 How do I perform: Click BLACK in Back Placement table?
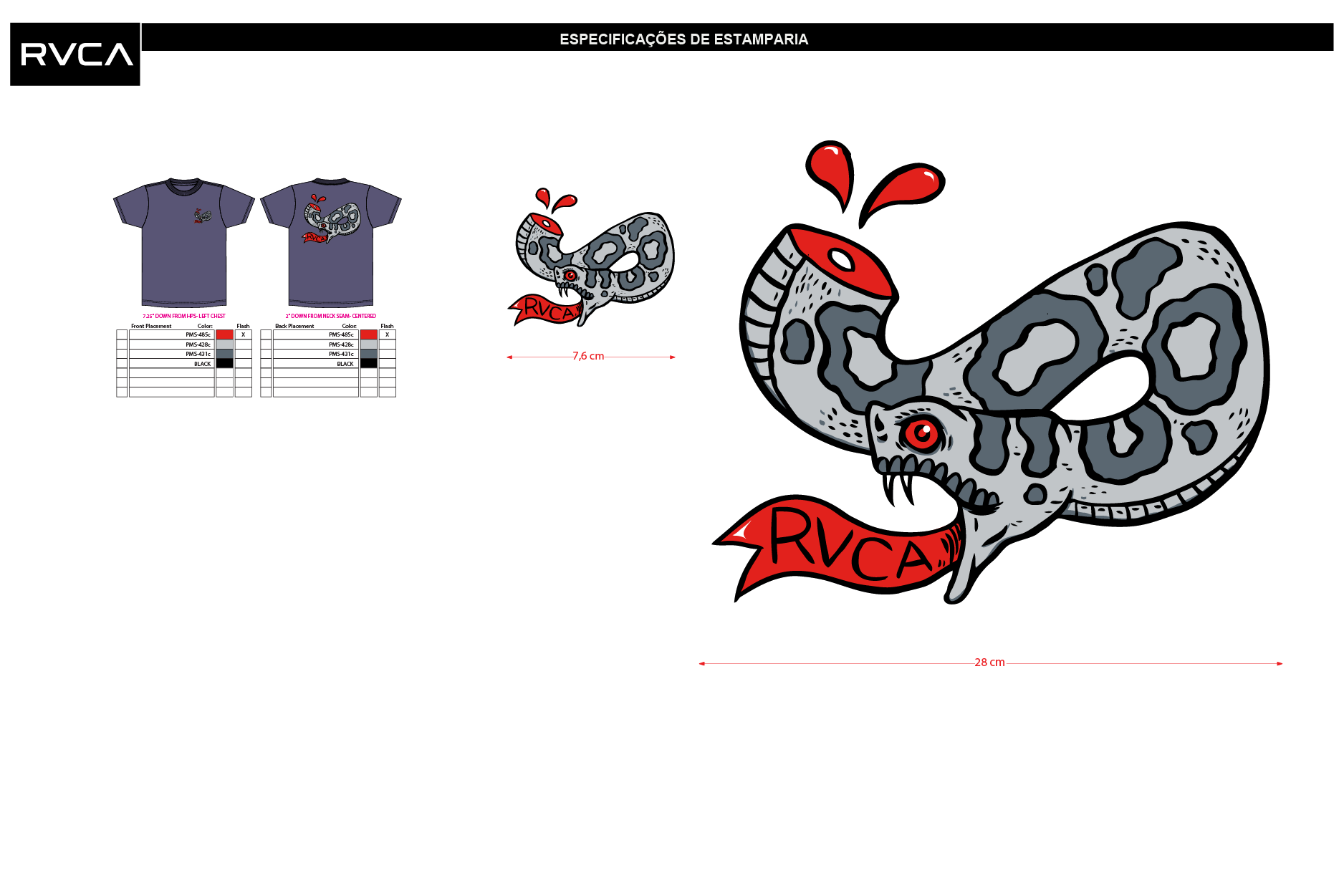345,364
